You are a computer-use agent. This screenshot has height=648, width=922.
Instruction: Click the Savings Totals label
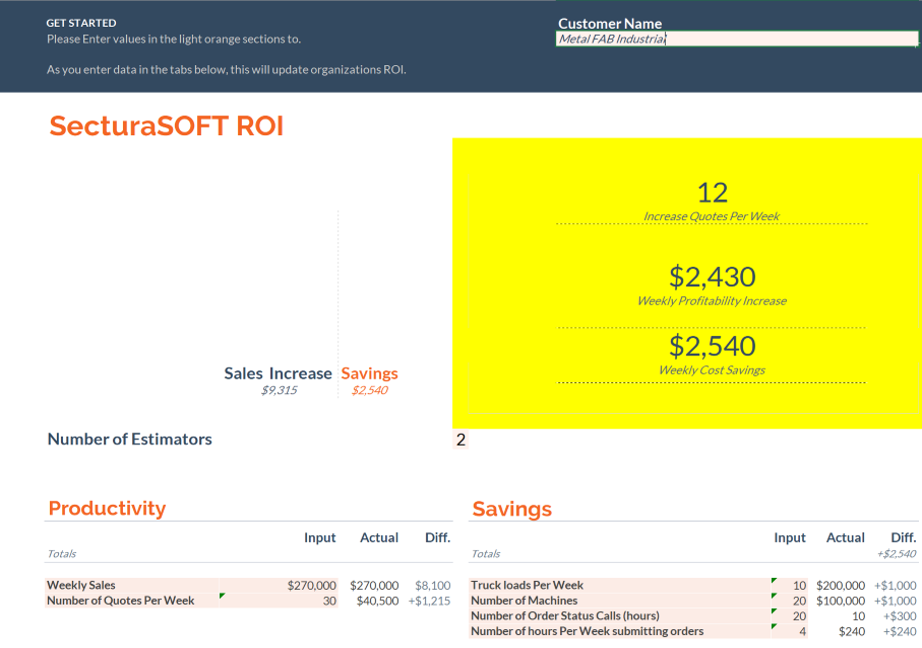[x=486, y=554]
